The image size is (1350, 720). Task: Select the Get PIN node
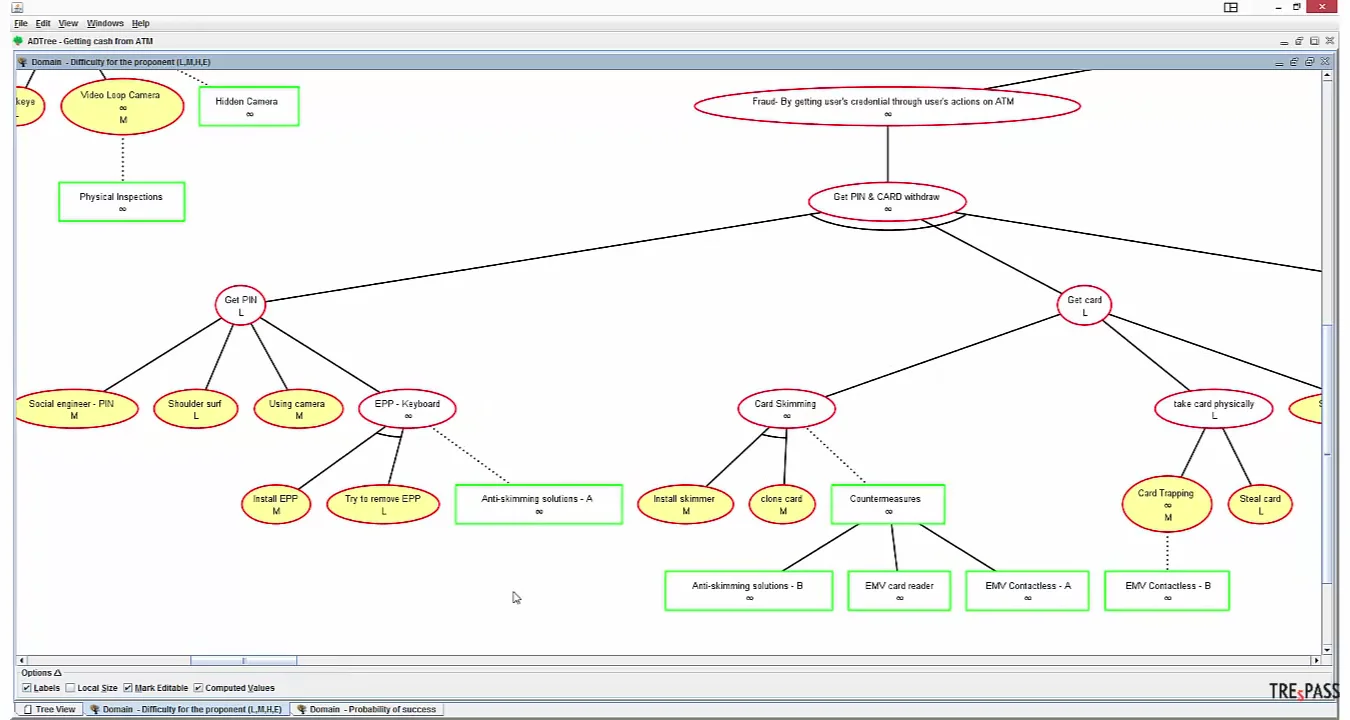241,305
